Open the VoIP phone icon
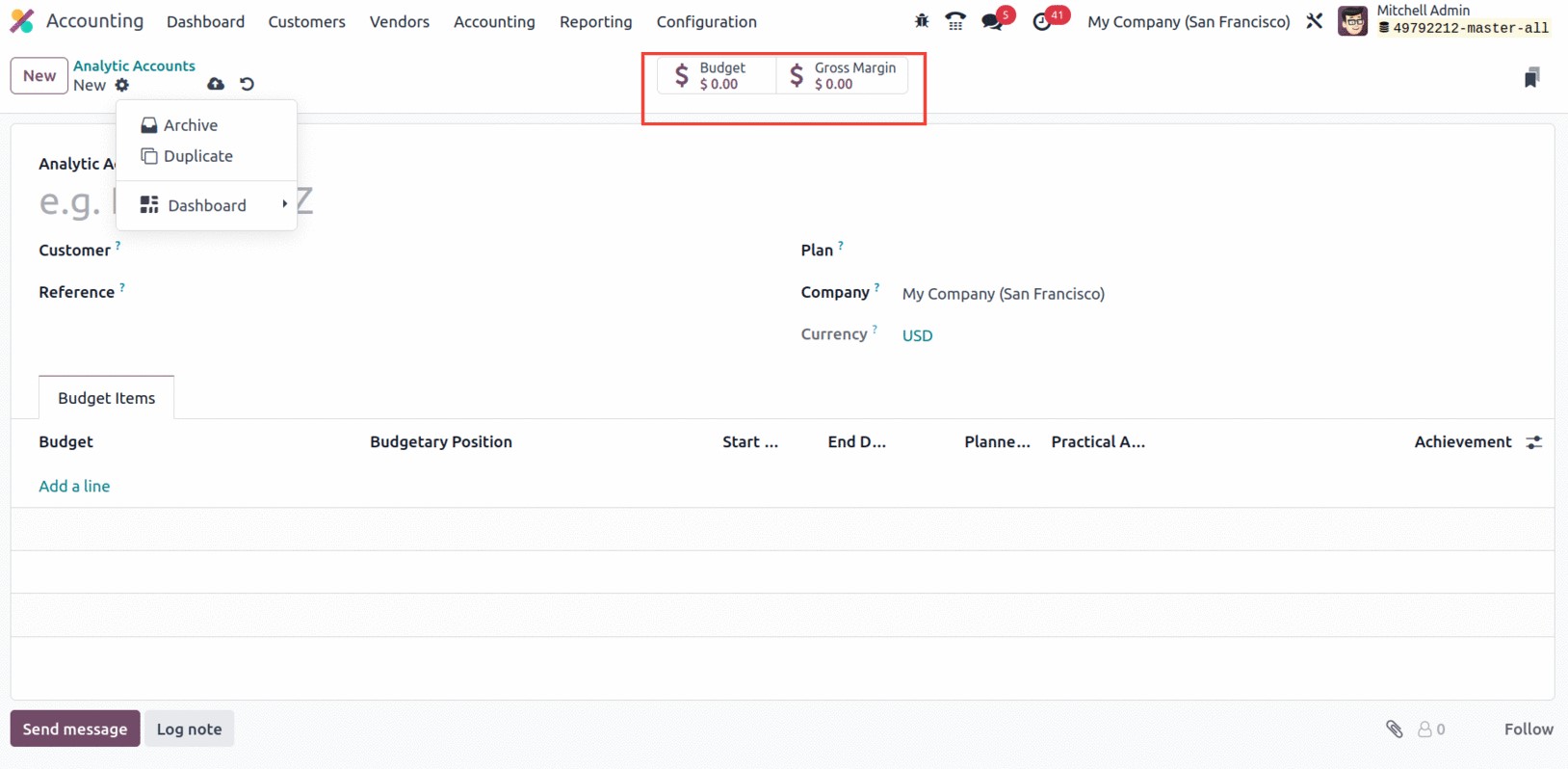The height and width of the screenshot is (769, 1568). point(955,20)
